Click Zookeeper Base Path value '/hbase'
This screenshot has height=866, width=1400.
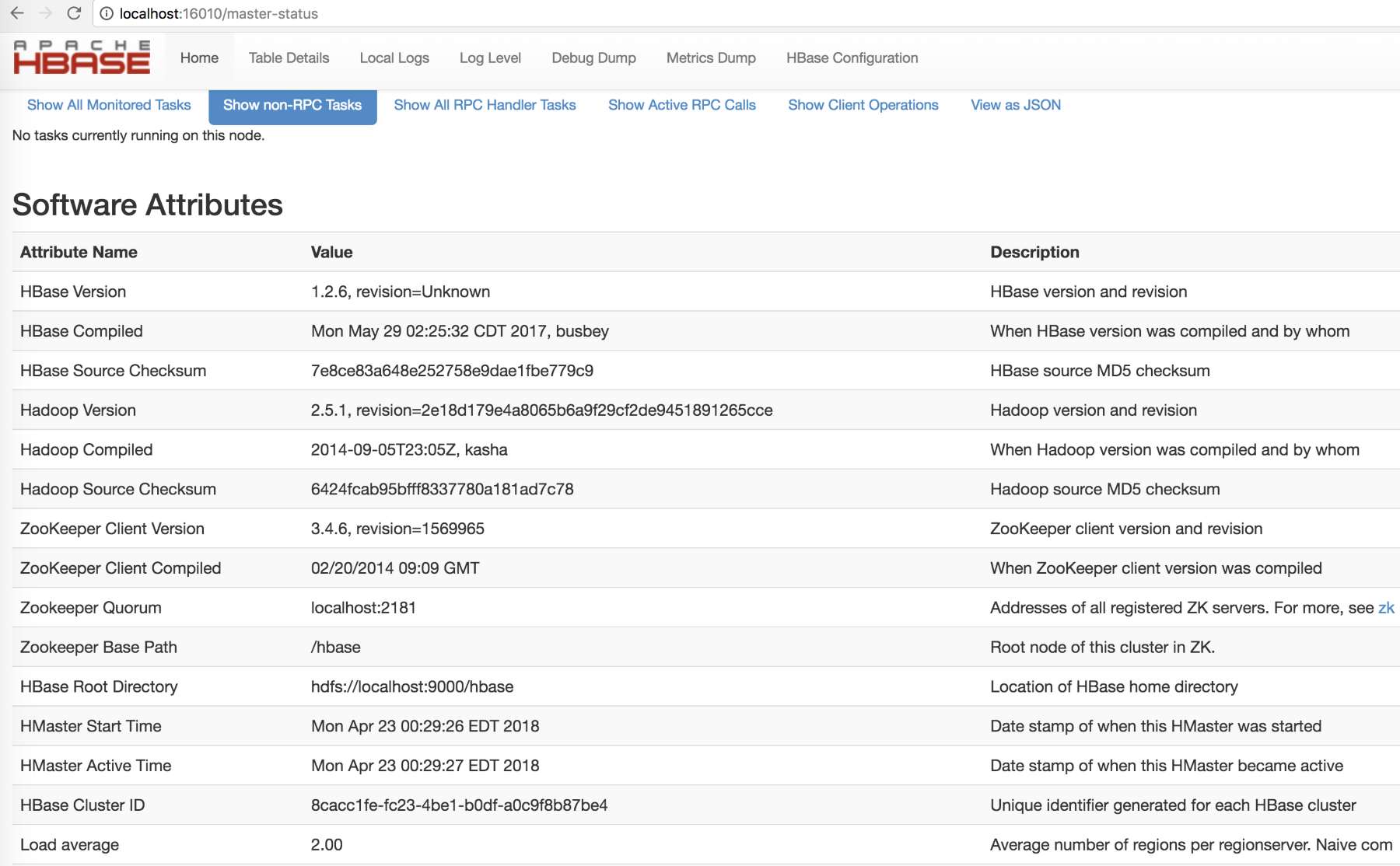335,648
